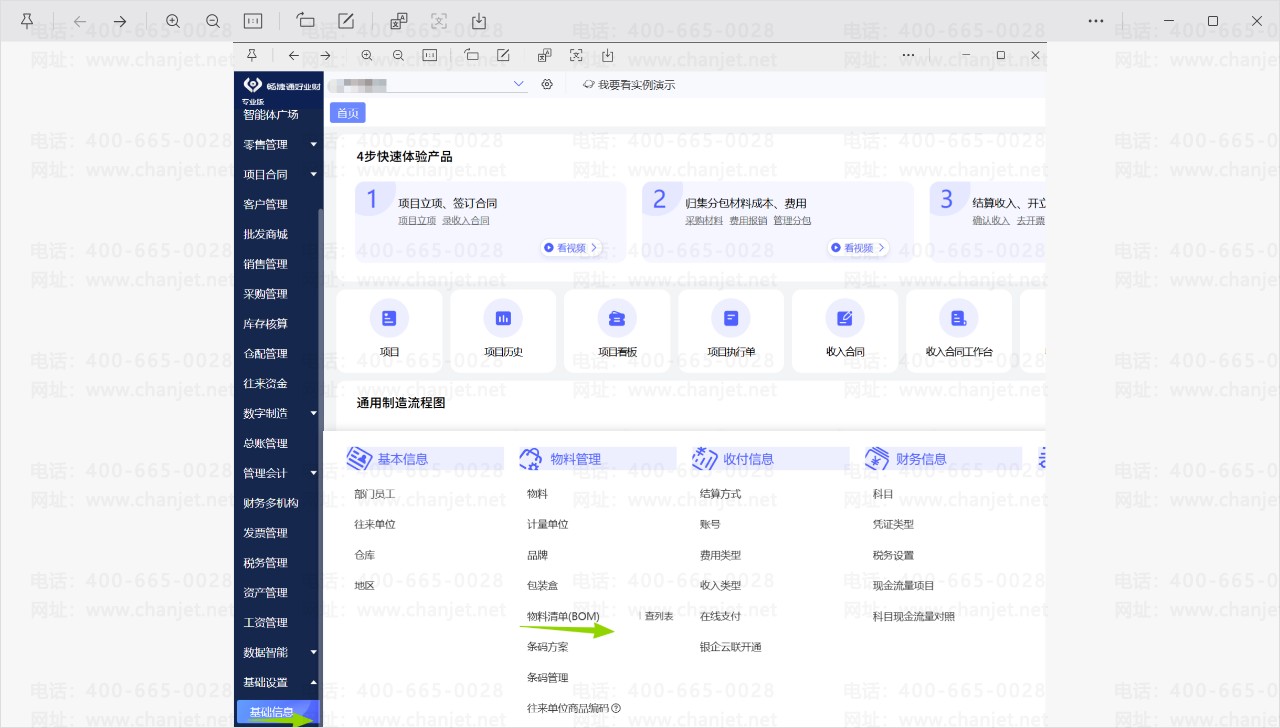Open outer viewer more options ellipsis
Image resolution: width=1280 pixels, height=728 pixels.
click(x=1096, y=21)
